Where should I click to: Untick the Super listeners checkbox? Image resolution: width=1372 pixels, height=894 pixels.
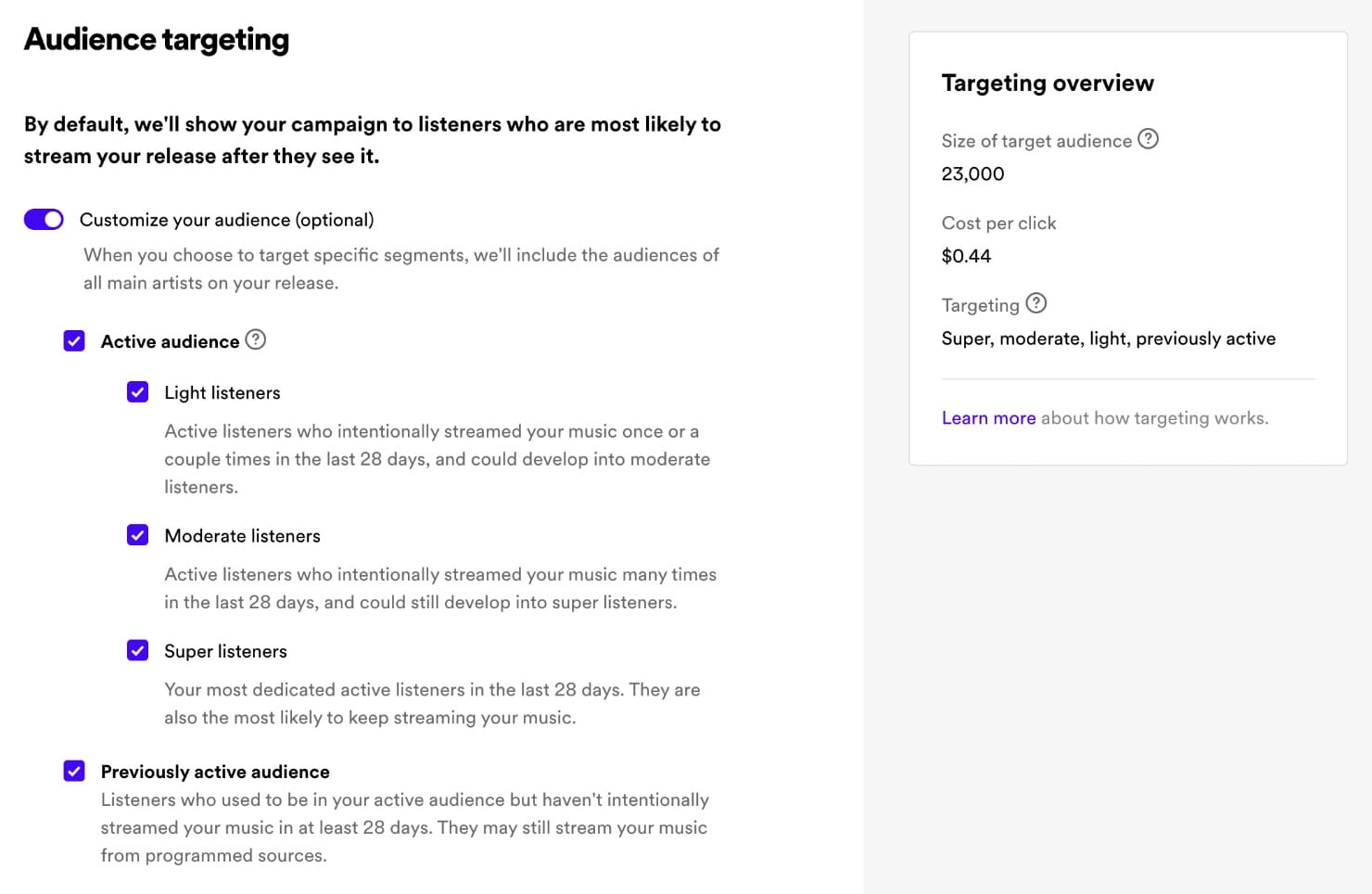(x=137, y=650)
